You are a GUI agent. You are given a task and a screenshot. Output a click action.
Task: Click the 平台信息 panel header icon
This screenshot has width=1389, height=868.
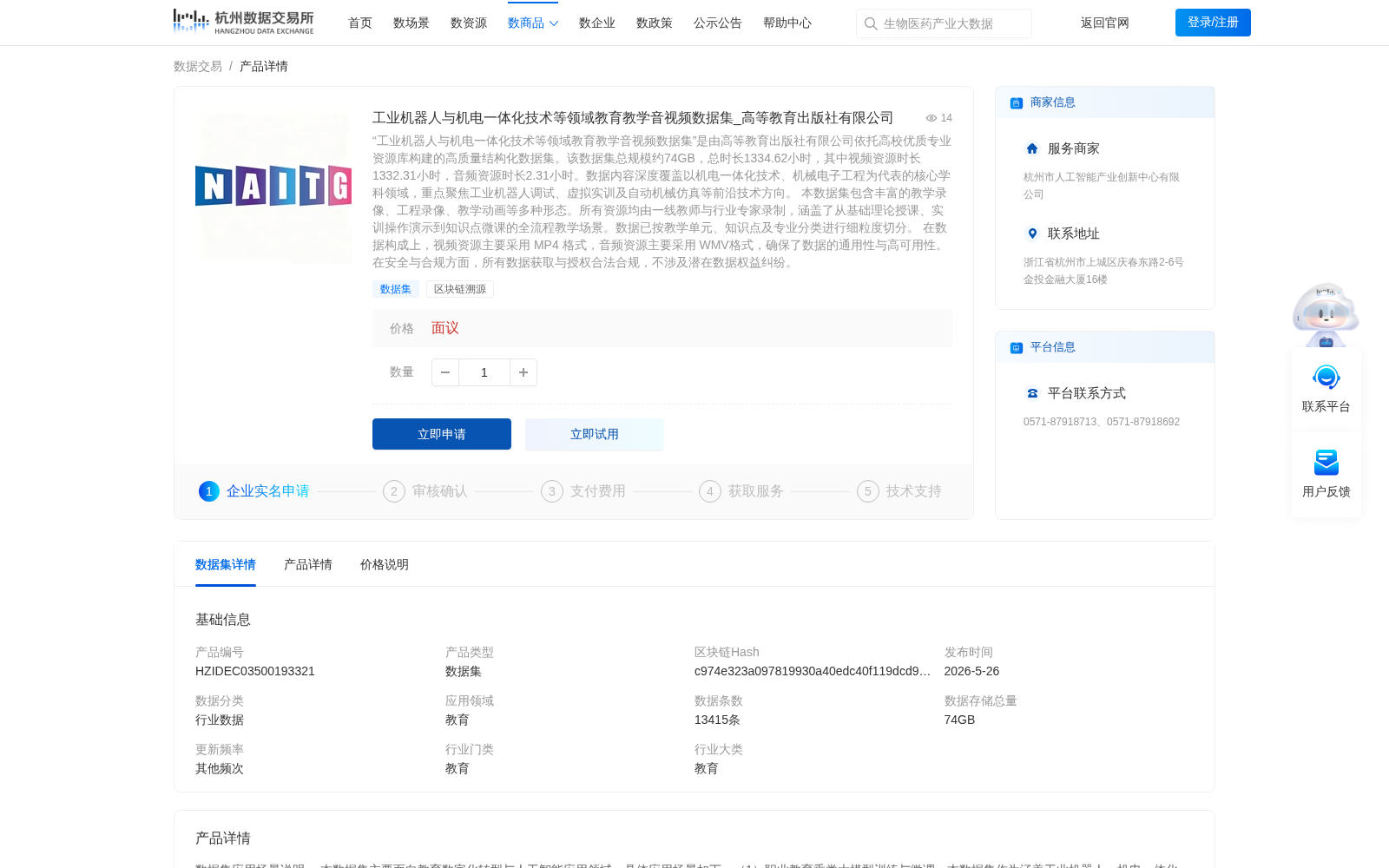click(1017, 348)
